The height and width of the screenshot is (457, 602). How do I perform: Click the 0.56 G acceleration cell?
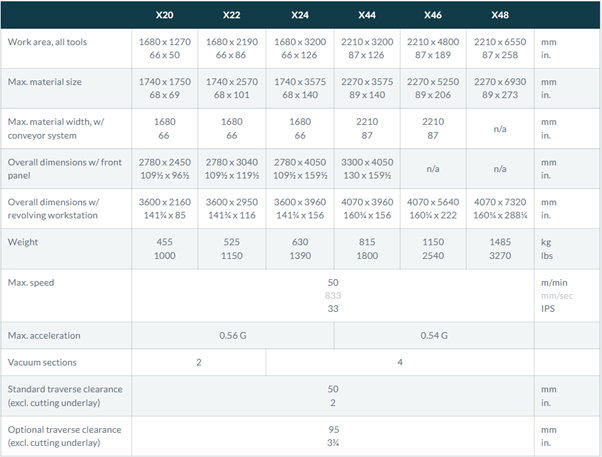click(x=233, y=336)
